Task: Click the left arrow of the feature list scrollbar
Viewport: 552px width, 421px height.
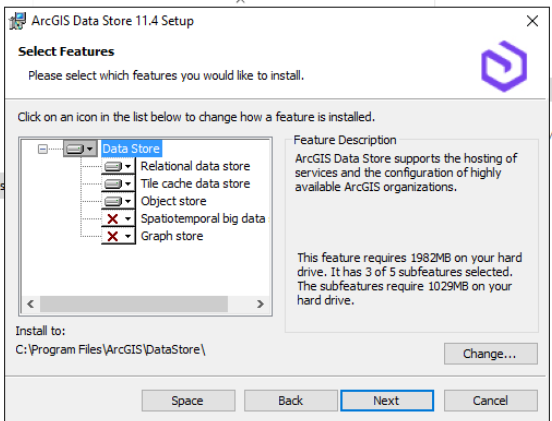Action: [x=31, y=304]
